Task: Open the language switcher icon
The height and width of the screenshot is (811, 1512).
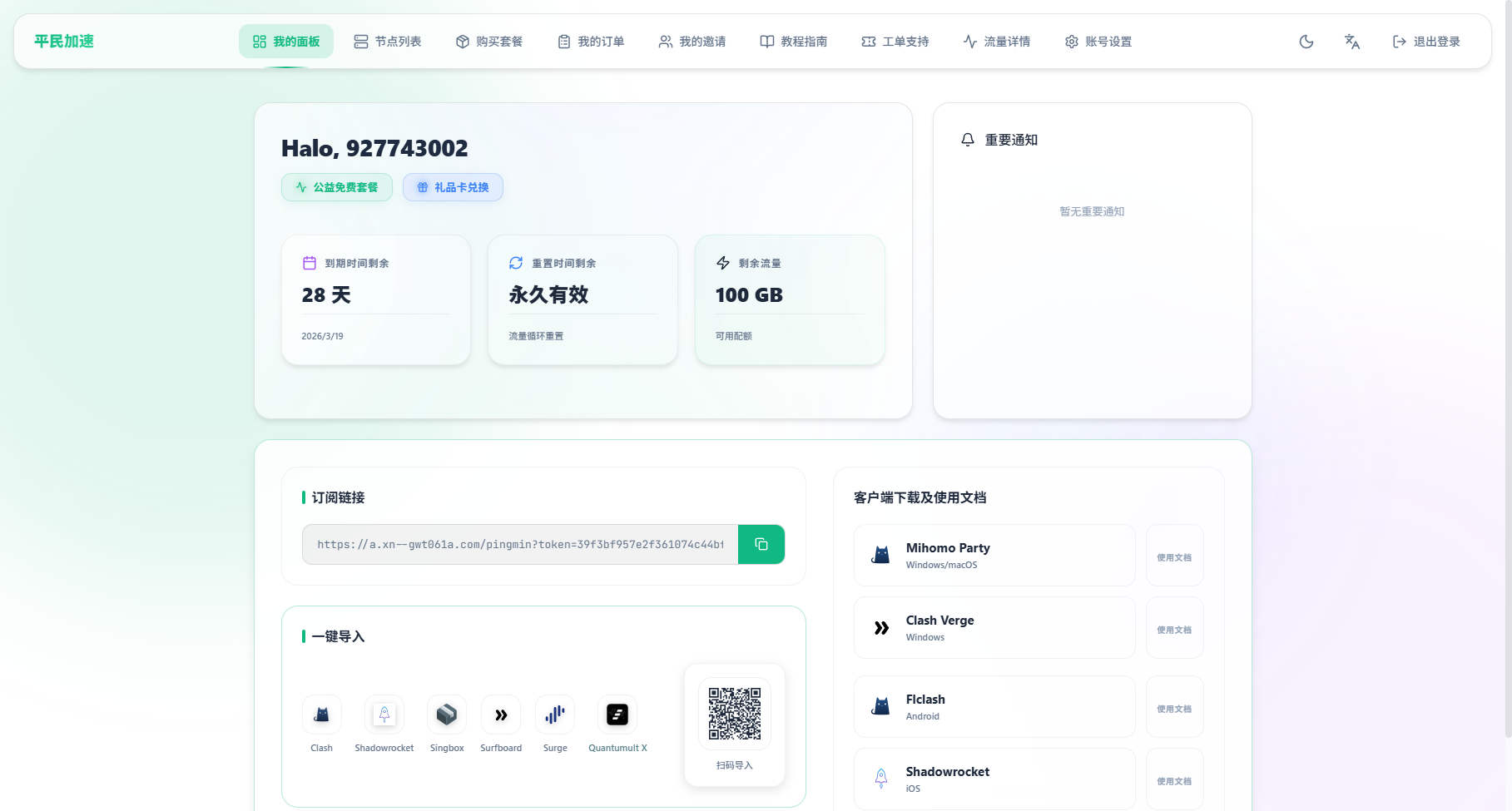Action: 1351,42
